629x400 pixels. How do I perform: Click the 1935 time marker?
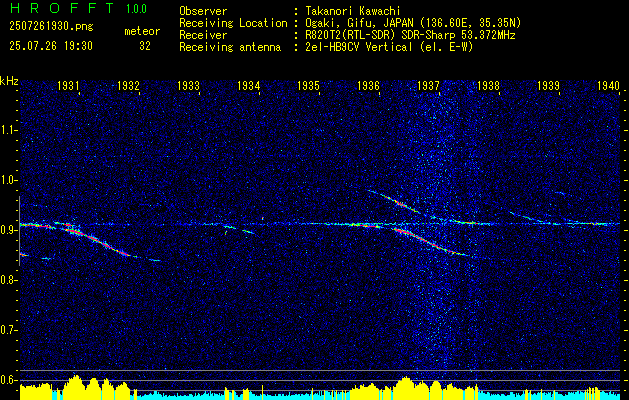(x=308, y=86)
